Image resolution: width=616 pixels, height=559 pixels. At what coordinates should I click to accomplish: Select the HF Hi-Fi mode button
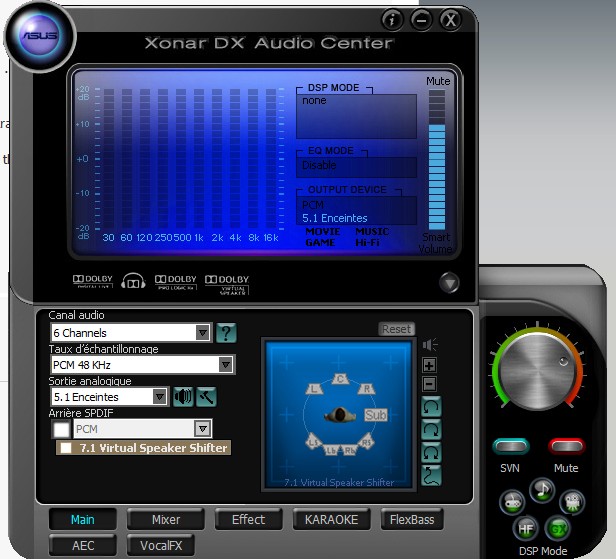point(525,529)
